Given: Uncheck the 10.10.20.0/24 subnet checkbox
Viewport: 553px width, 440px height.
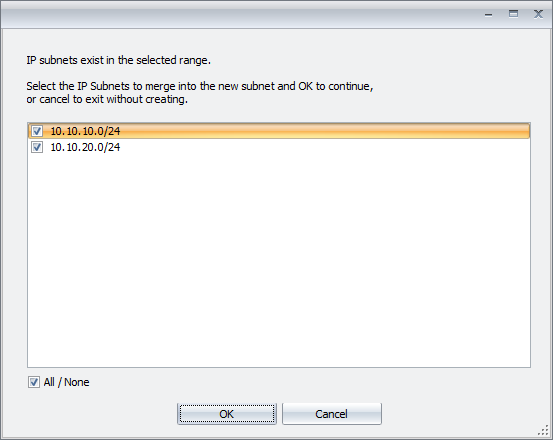Looking at the screenshot, I should coord(37,147).
